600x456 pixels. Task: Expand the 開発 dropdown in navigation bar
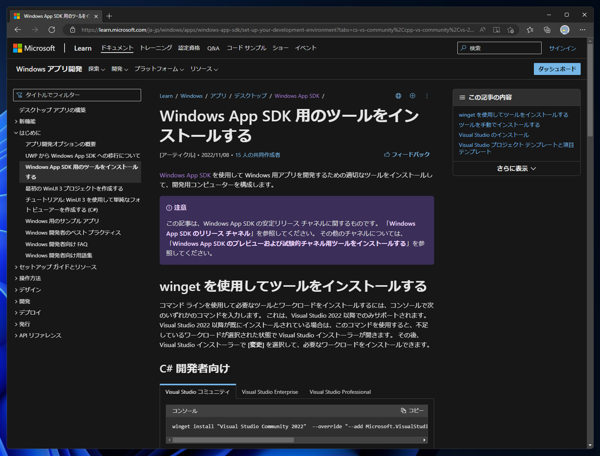tap(120, 69)
